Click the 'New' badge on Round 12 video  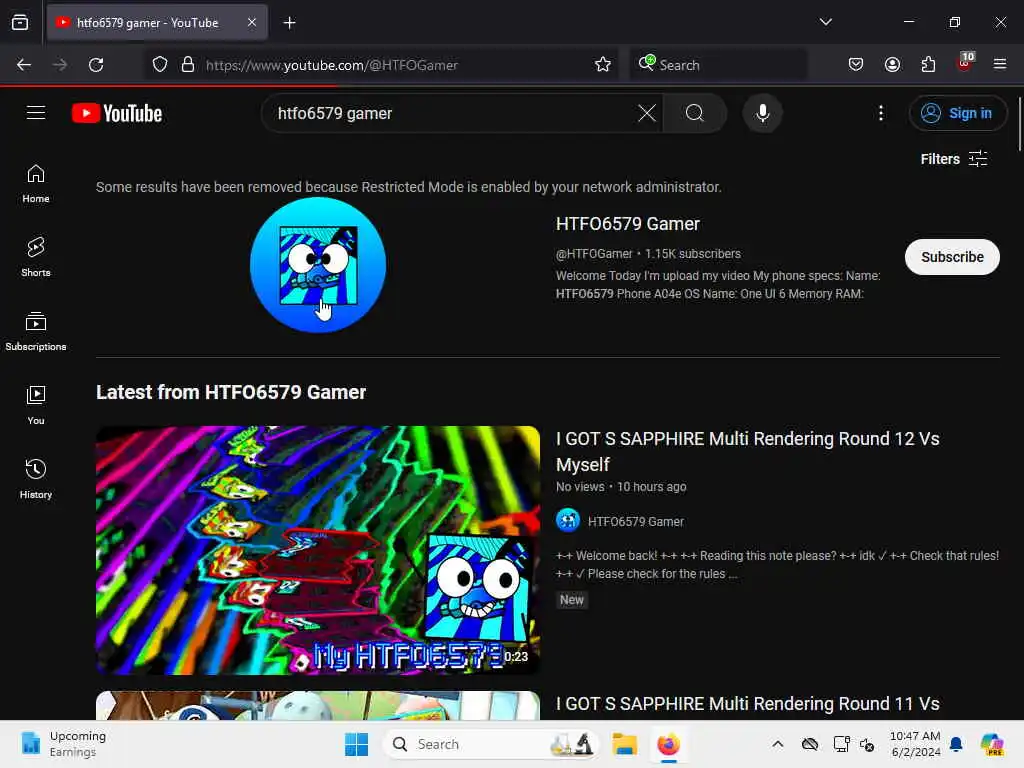pyautogui.click(x=571, y=600)
